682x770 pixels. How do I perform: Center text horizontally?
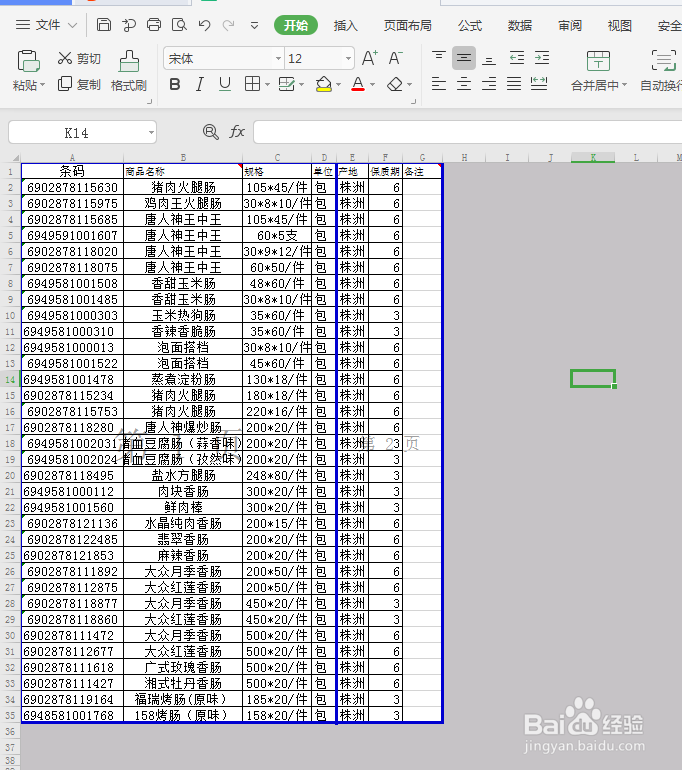[464, 84]
